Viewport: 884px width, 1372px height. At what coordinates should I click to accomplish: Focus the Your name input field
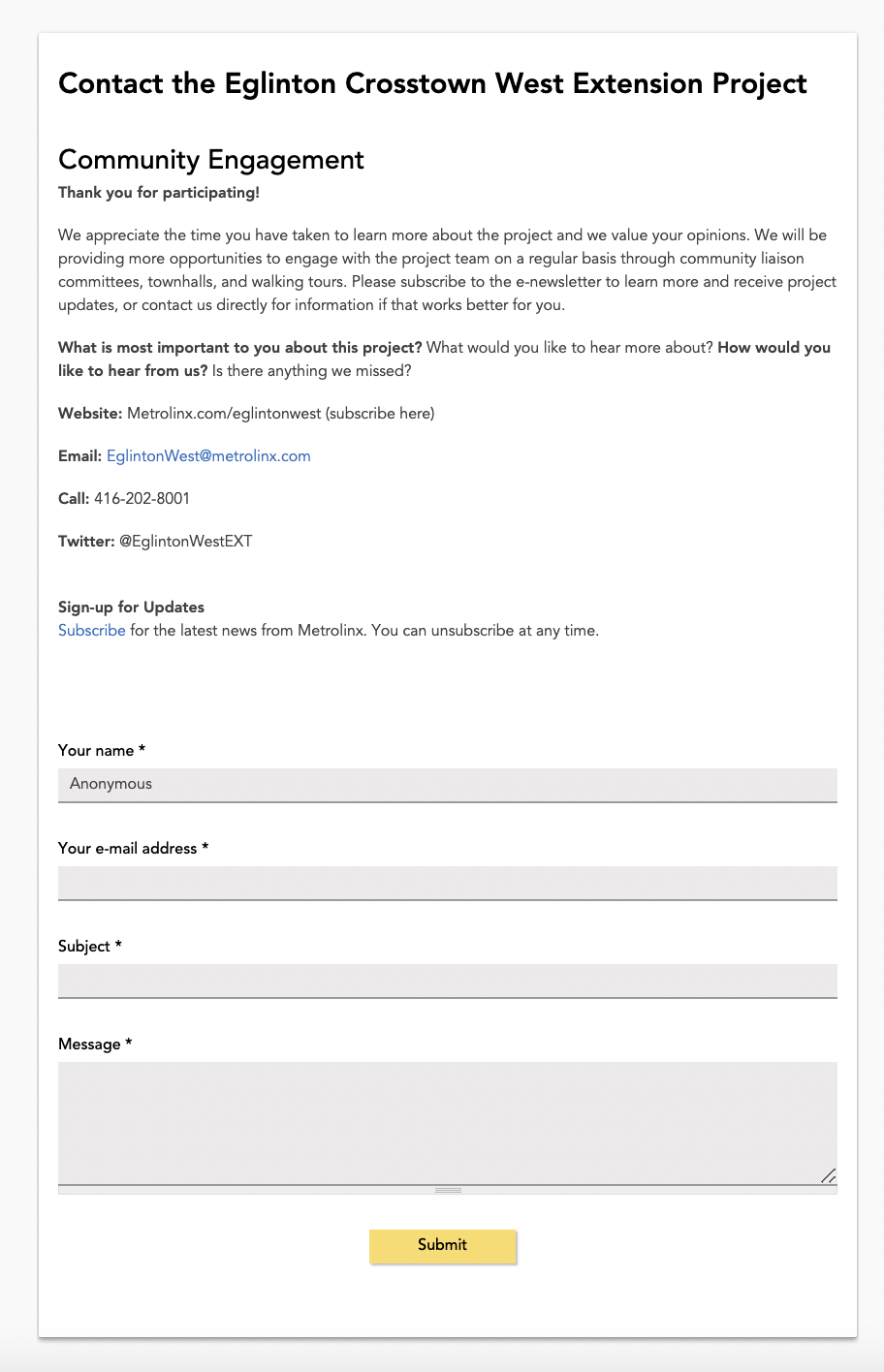(447, 785)
